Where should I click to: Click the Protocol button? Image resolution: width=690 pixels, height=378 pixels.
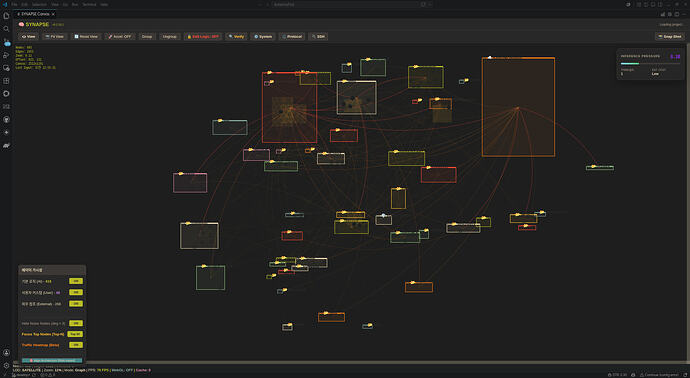(292, 37)
